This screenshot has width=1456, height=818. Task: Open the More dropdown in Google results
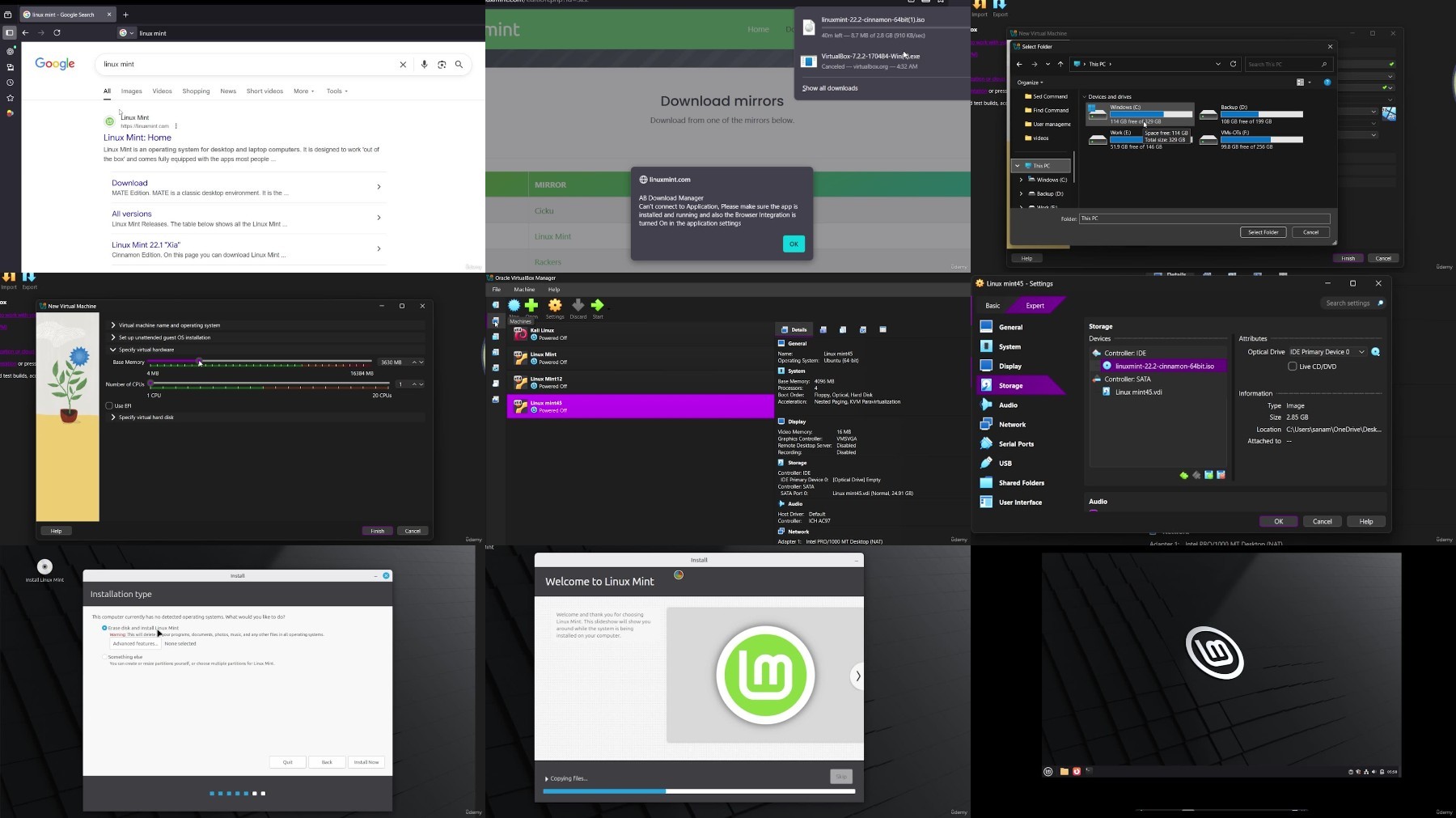(x=303, y=91)
